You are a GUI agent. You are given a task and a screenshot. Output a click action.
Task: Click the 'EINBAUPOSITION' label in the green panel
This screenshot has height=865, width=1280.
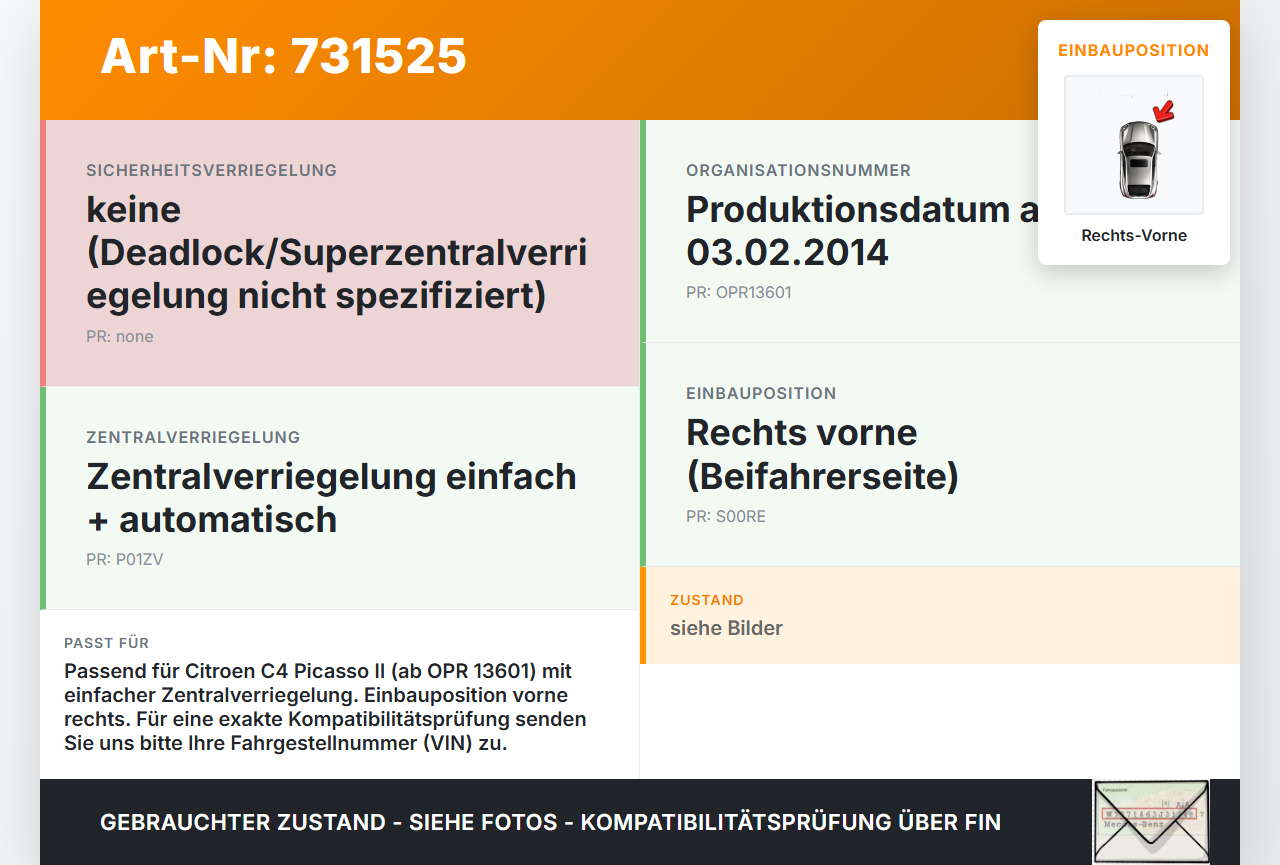click(761, 393)
